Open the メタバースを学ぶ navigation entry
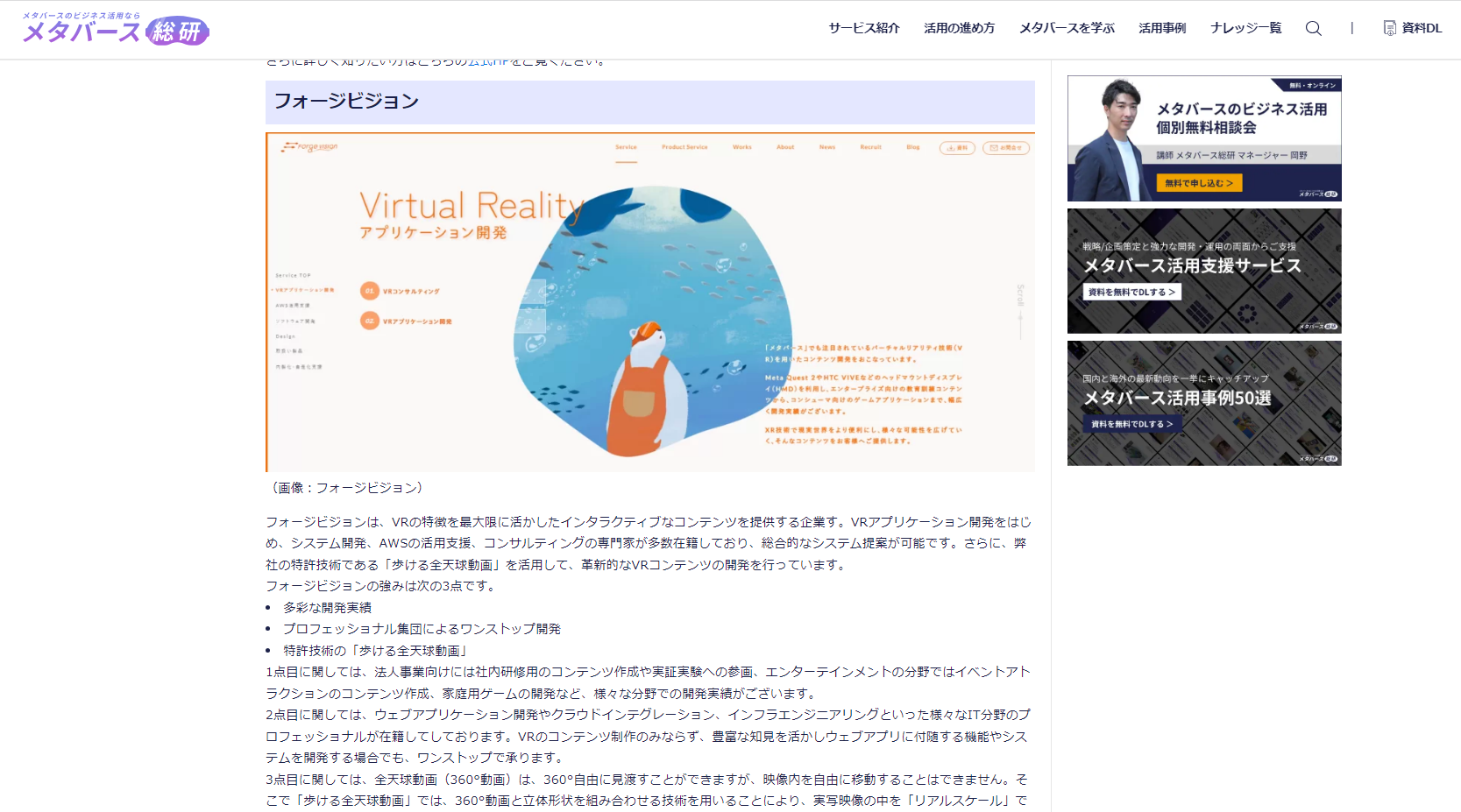1461x812 pixels. pos(1066,28)
